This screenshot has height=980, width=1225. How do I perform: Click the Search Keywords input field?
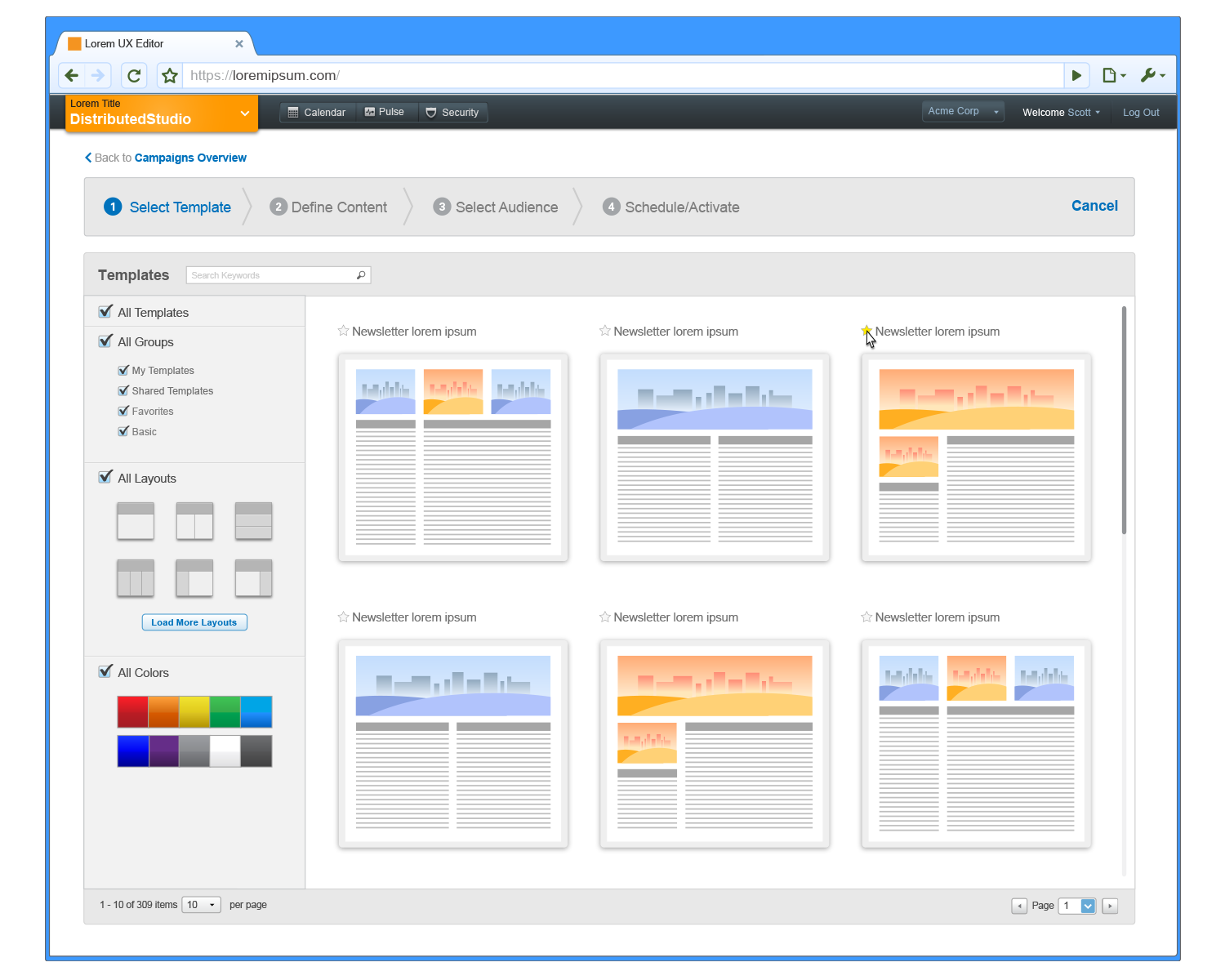pos(278,275)
